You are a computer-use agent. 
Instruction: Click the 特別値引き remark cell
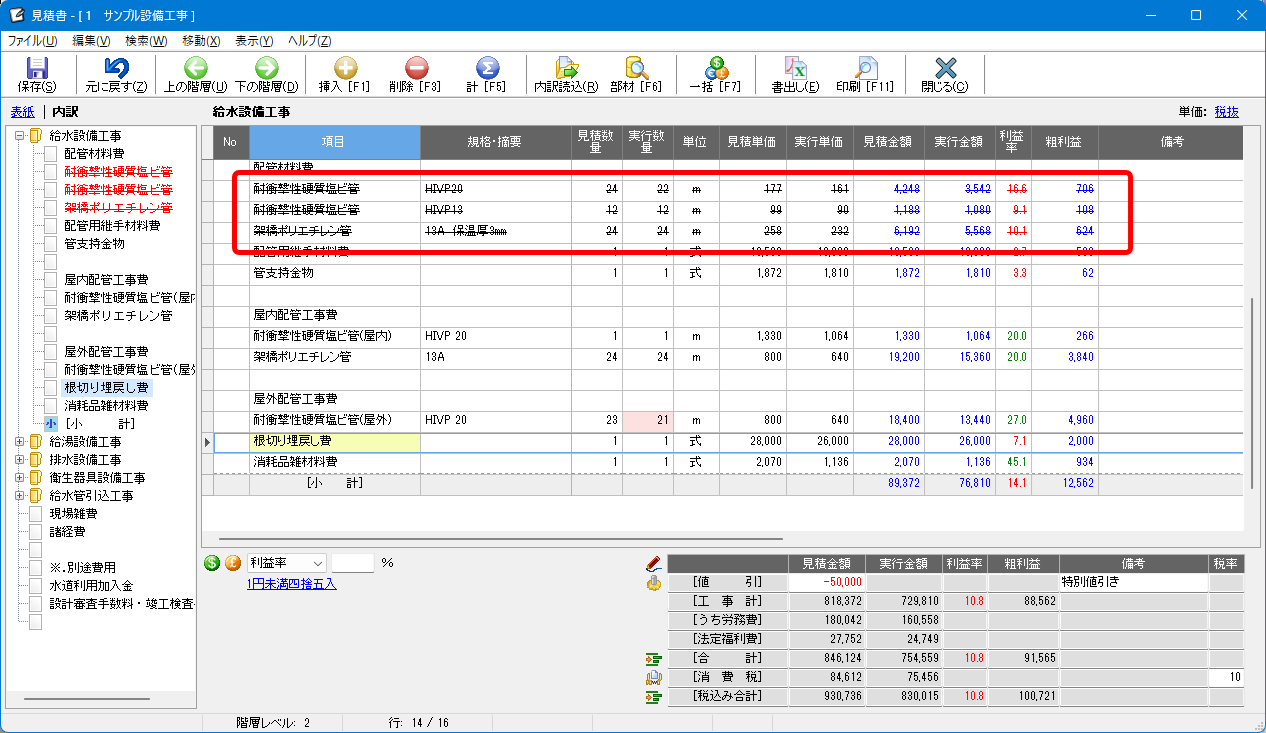1133,582
